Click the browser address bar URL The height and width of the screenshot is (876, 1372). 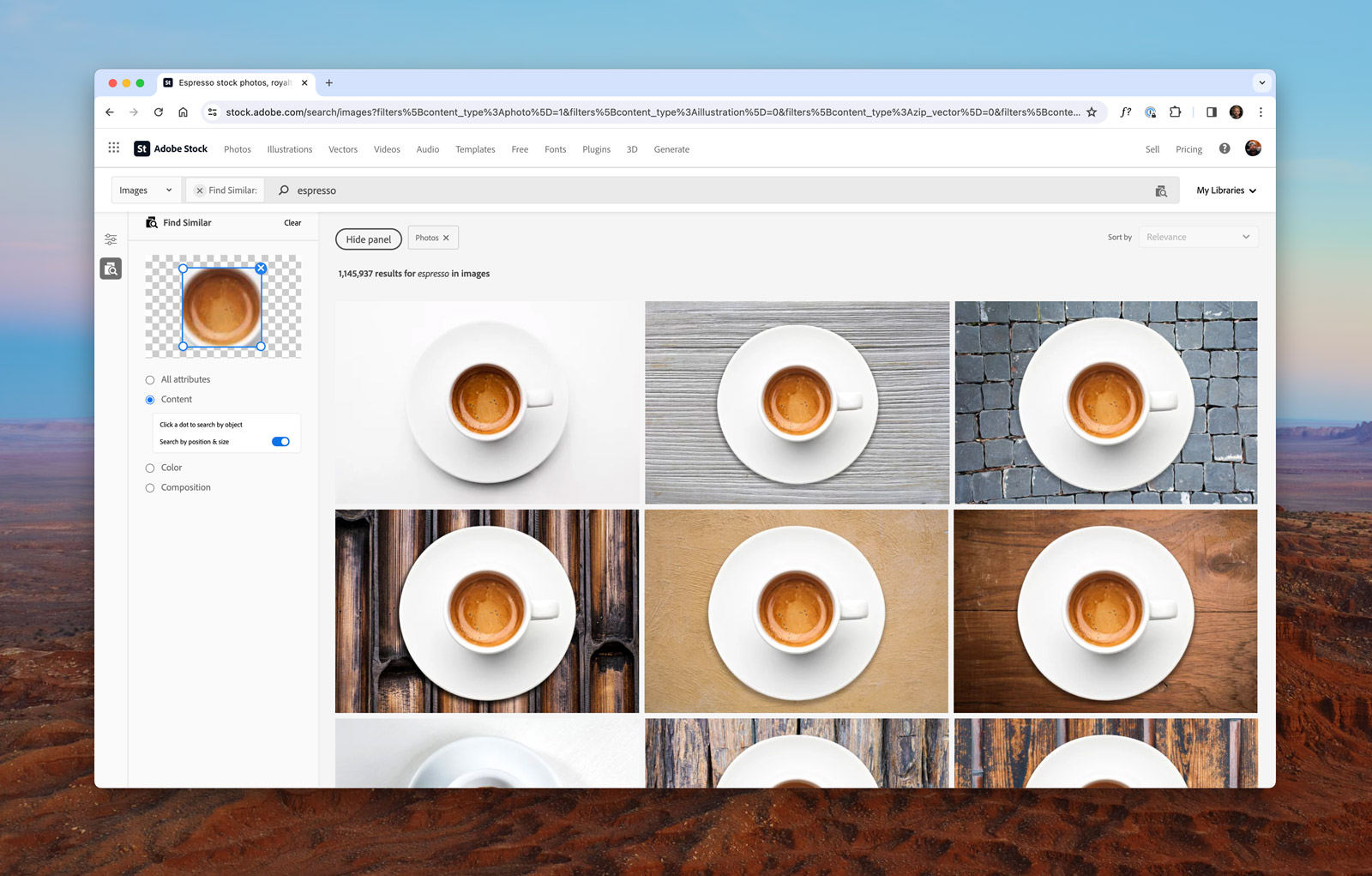point(652,112)
